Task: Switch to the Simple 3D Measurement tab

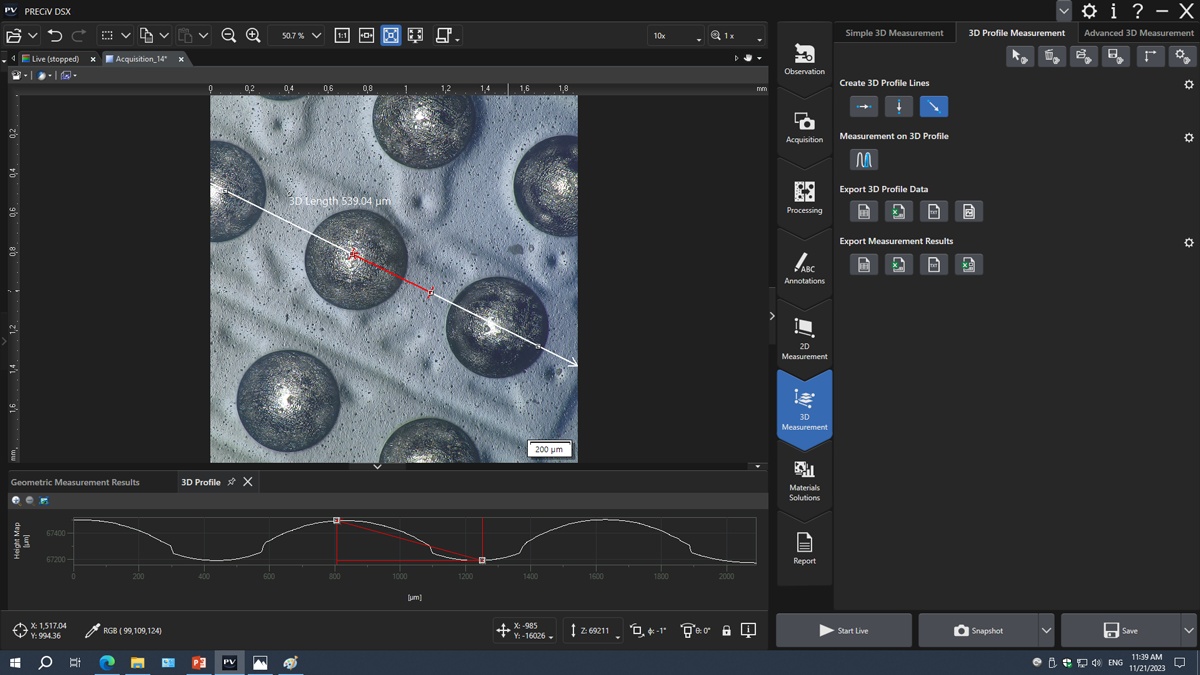Action: tap(894, 33)
